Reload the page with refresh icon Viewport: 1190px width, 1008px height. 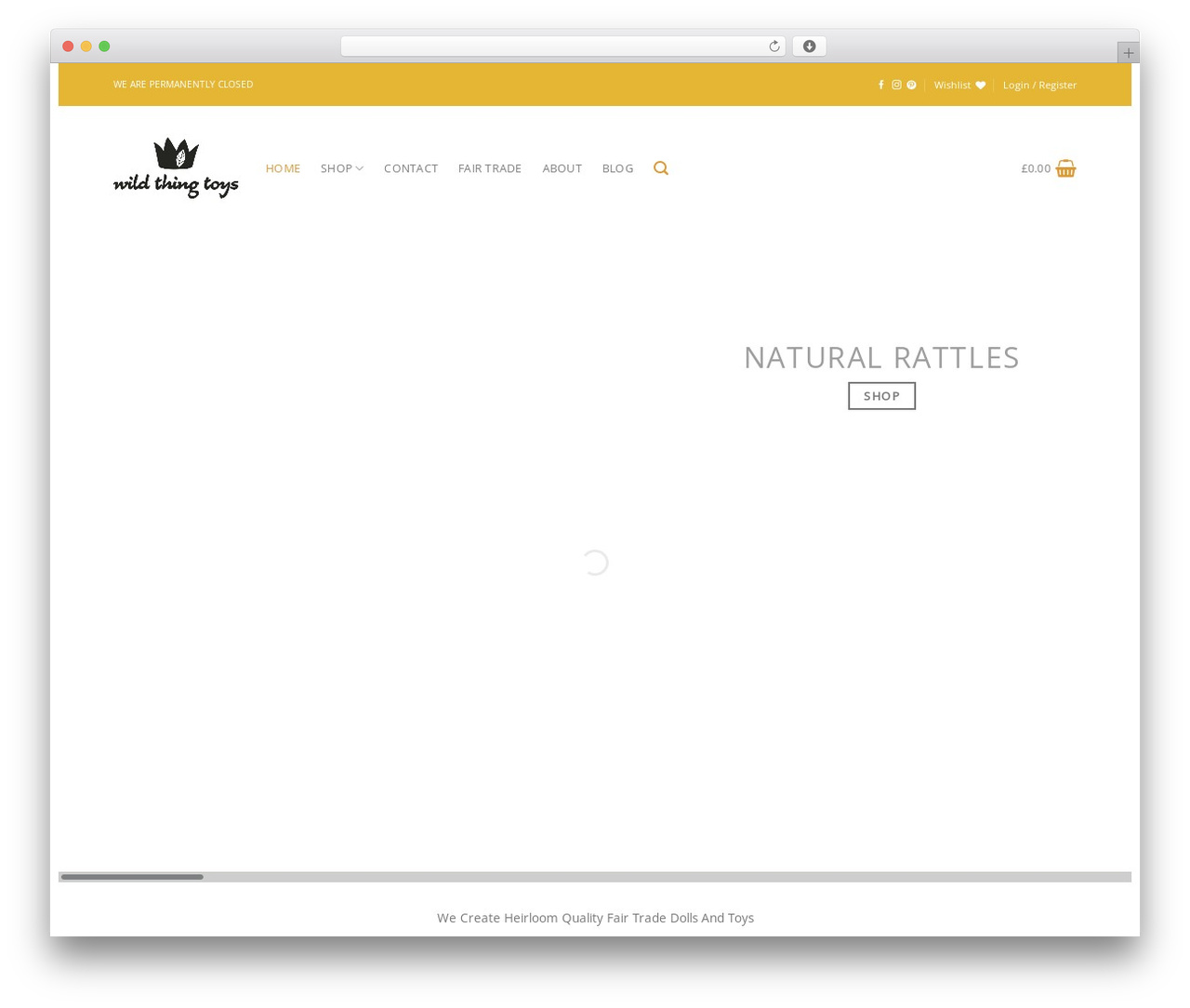(x=773, y=46)
